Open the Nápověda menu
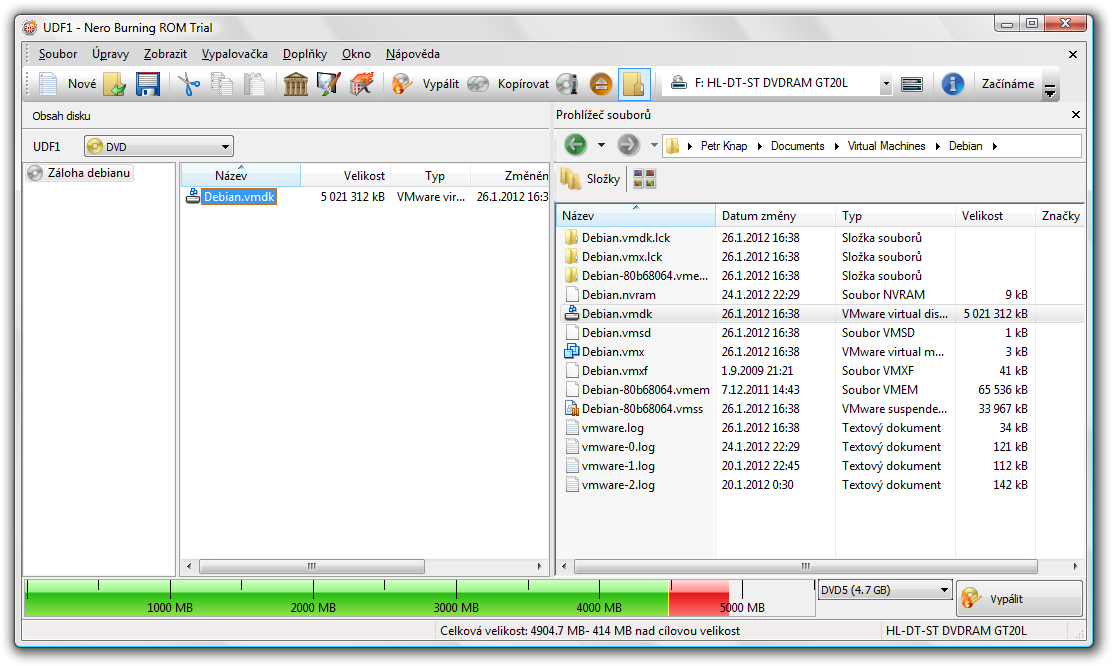 pyautogui.click(x=413, y=54)
